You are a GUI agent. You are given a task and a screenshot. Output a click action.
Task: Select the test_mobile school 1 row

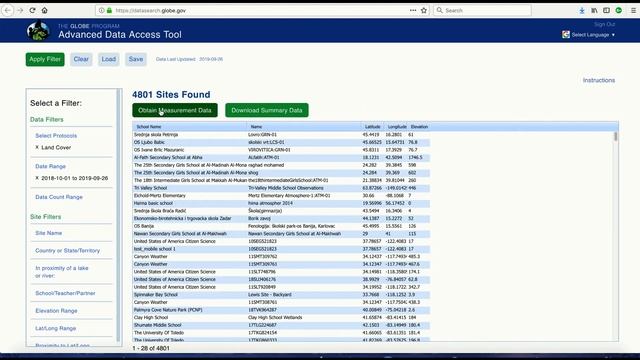pyautogui.click(x=281, y=249)
